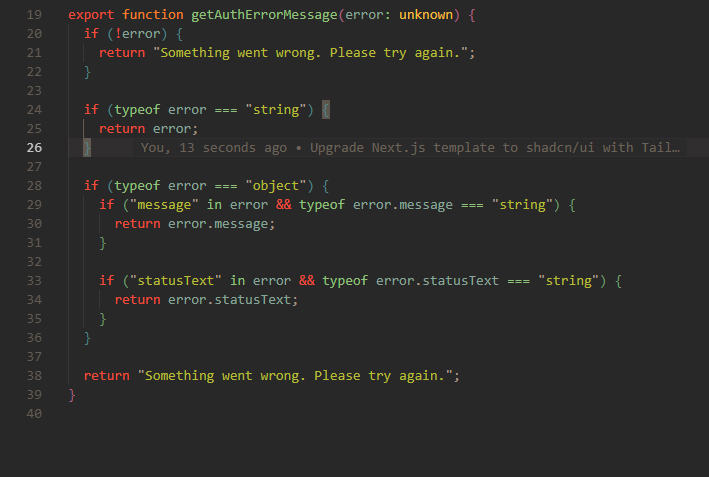Click the closing brace on line 36
Screen dimensions: 709x477
87,338
